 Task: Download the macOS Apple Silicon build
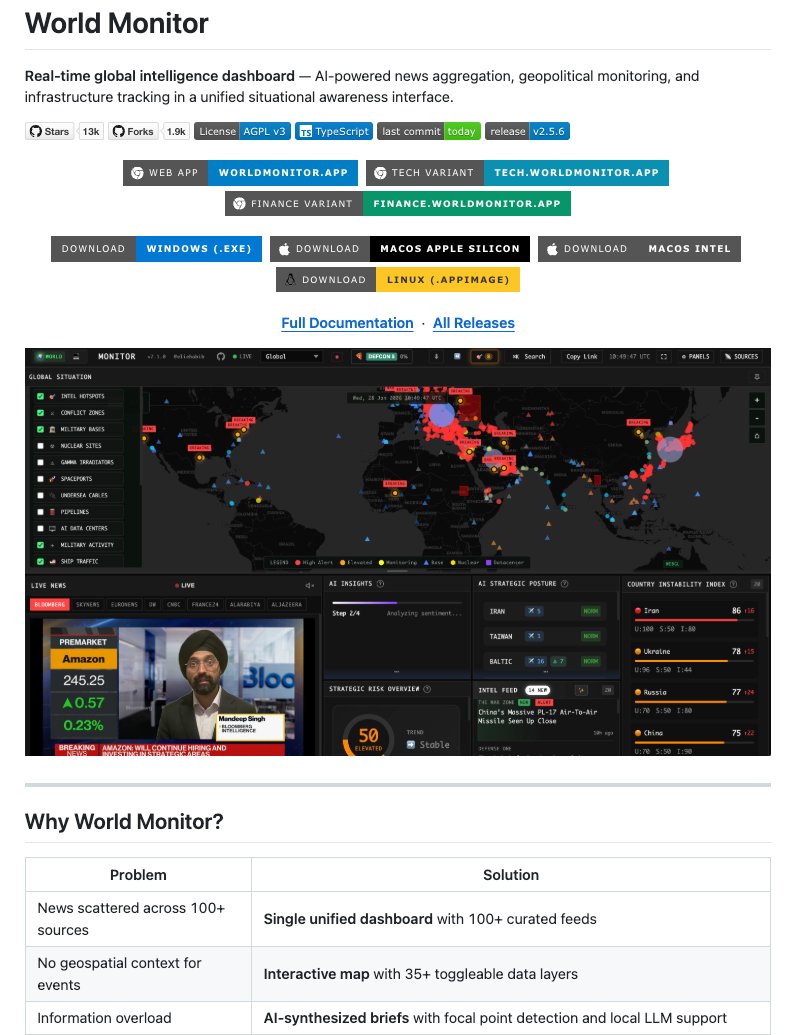coord(400,249)
